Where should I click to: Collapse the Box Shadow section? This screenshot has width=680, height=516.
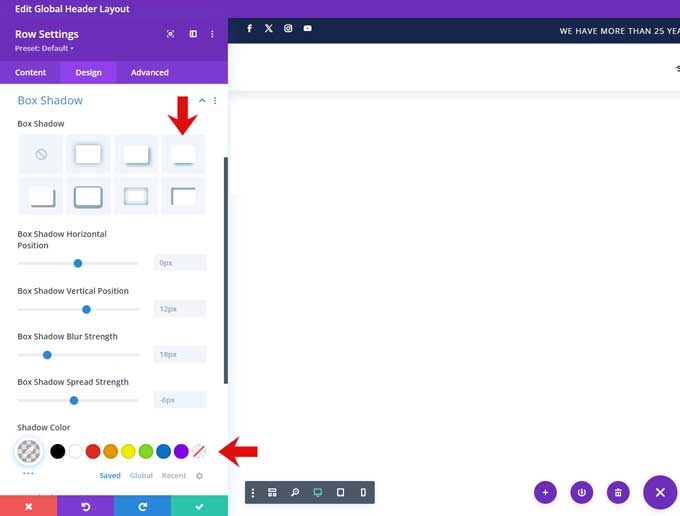(202, 101)
